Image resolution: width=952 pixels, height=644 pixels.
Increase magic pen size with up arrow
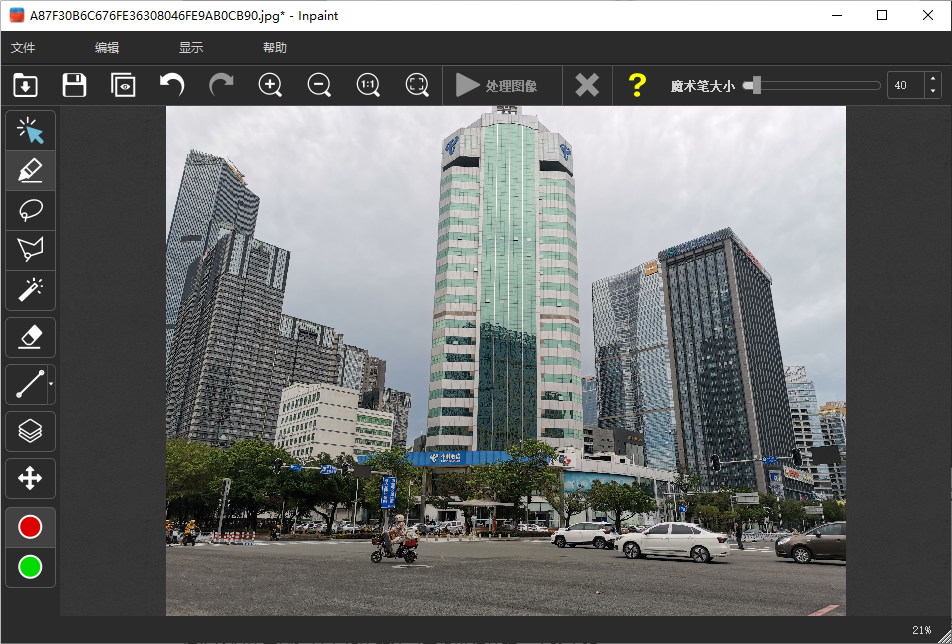pyautogui.click(x=933, y=79)
